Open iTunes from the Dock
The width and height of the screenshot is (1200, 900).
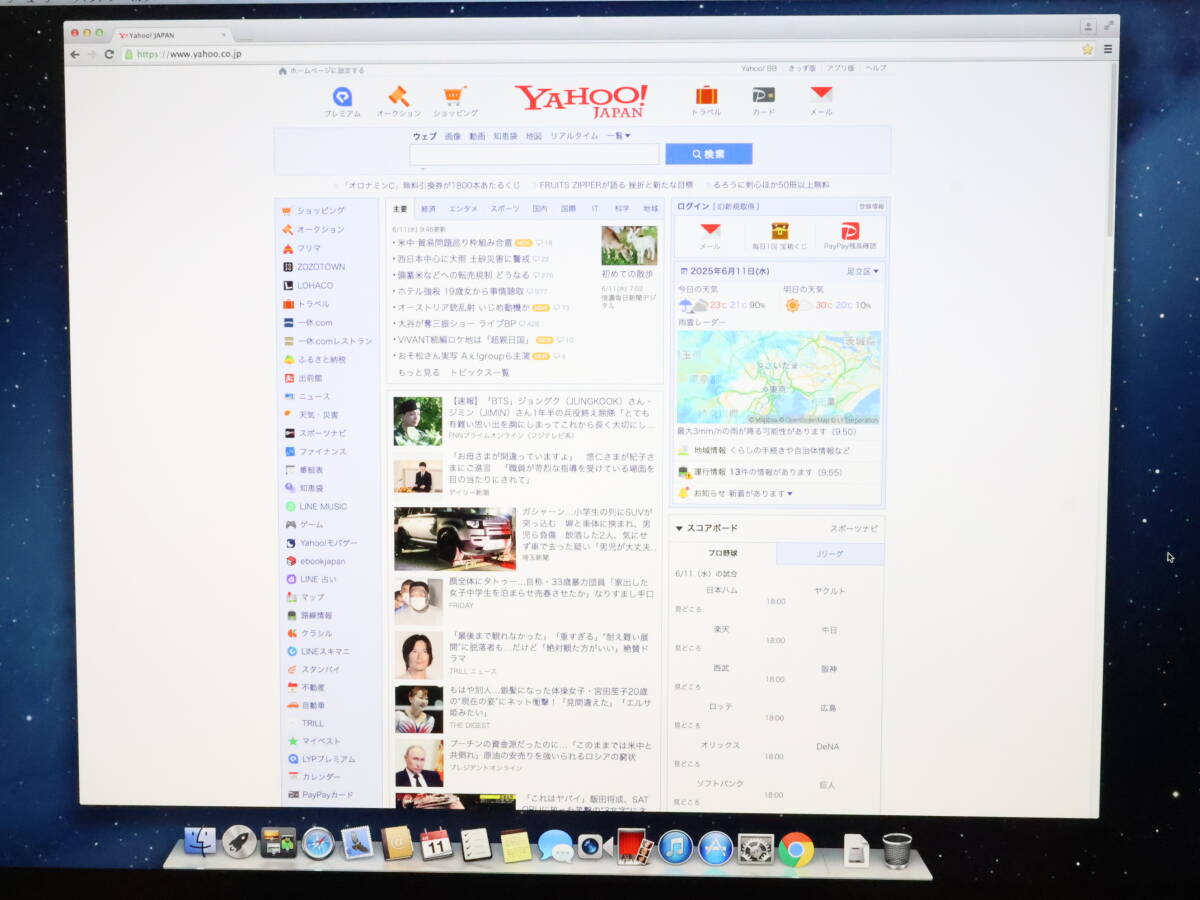coord(676,848)
